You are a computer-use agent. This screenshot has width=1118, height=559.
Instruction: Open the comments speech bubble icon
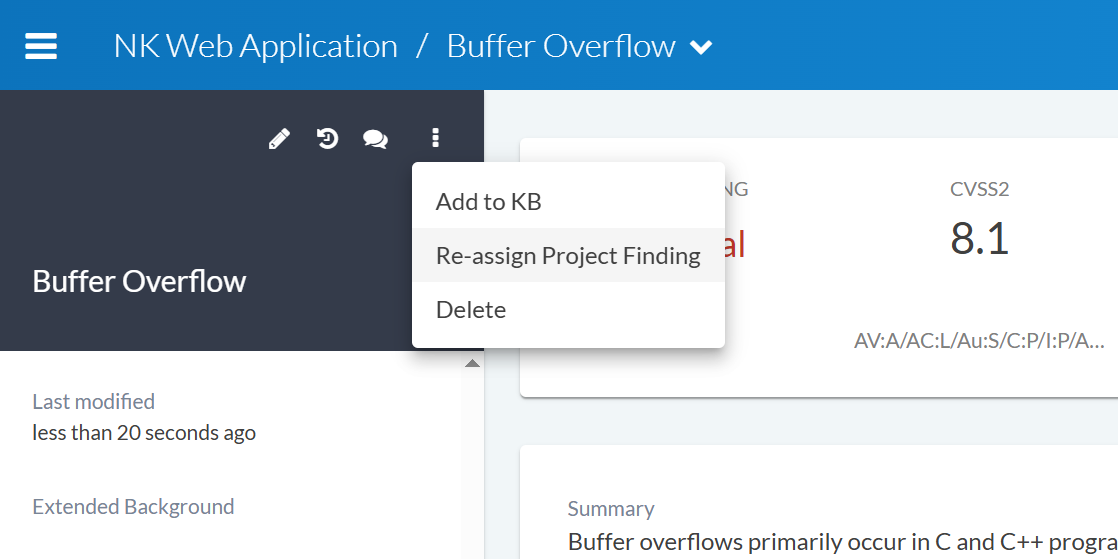pos(375,140)
